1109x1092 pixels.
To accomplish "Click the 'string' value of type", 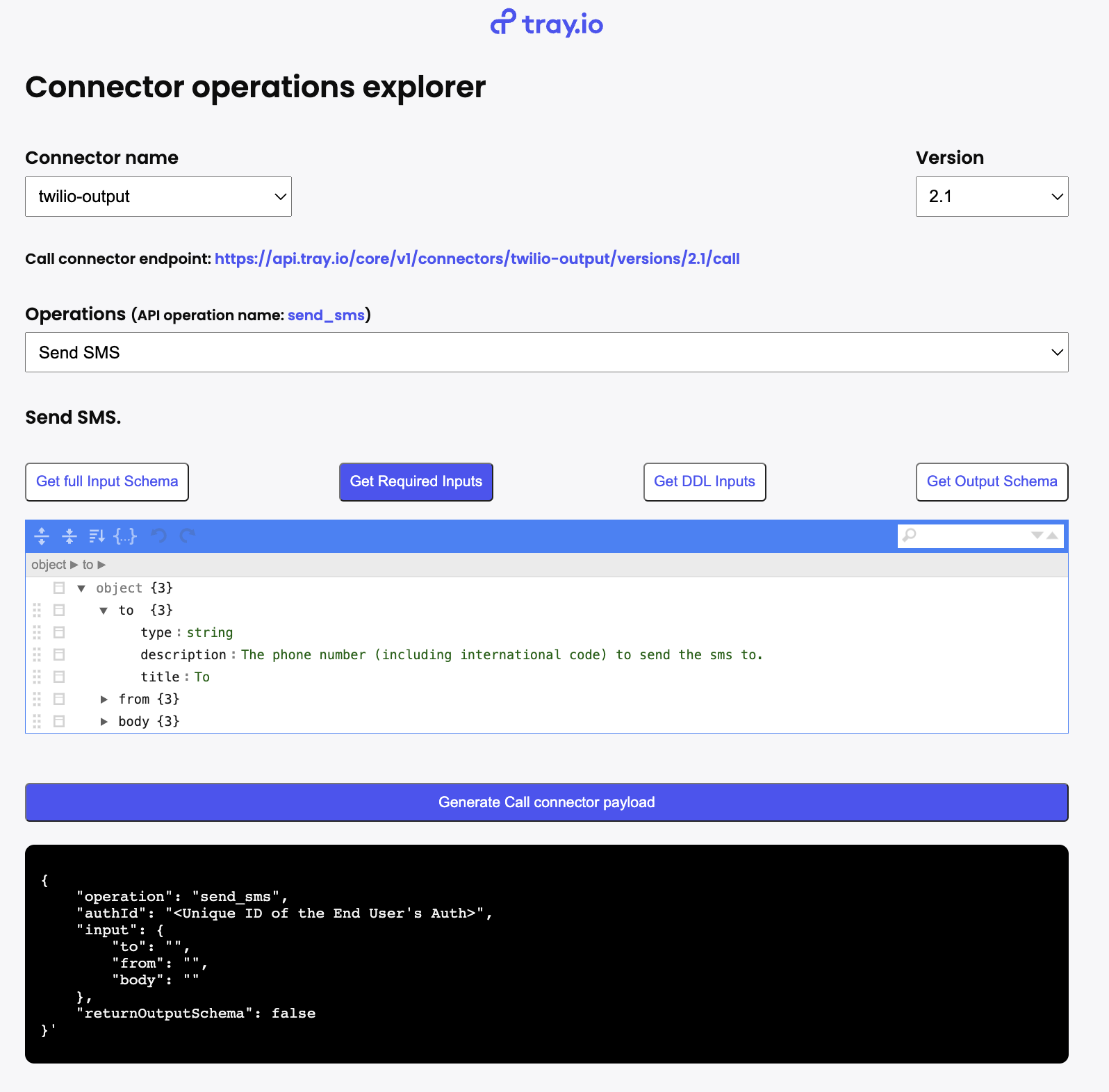I will 210,632.
